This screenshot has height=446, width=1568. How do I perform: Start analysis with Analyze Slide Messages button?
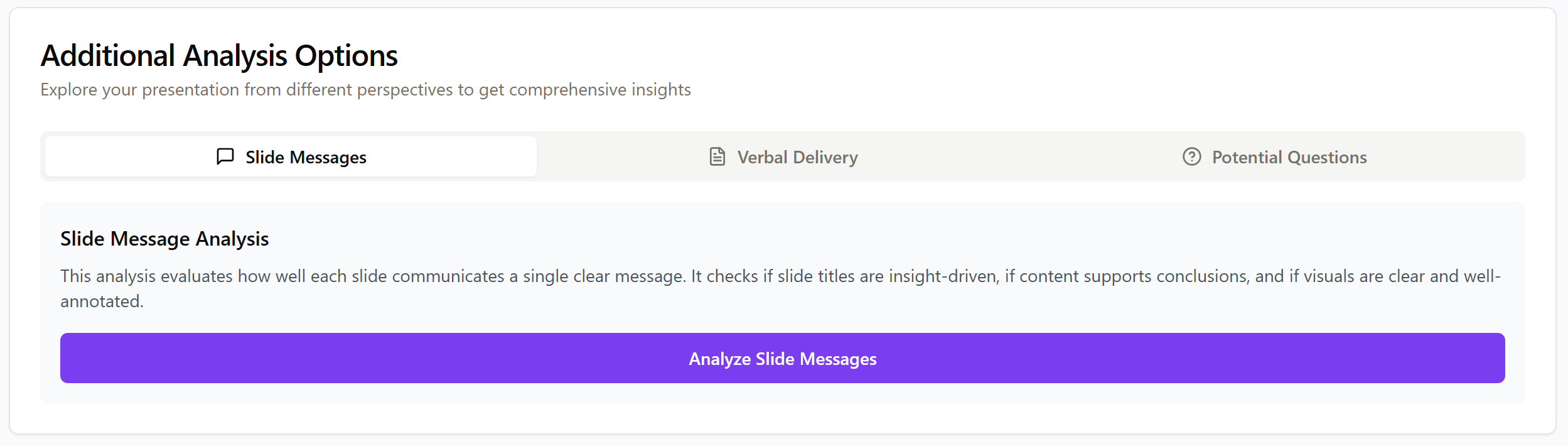click(x=783, y=358)
